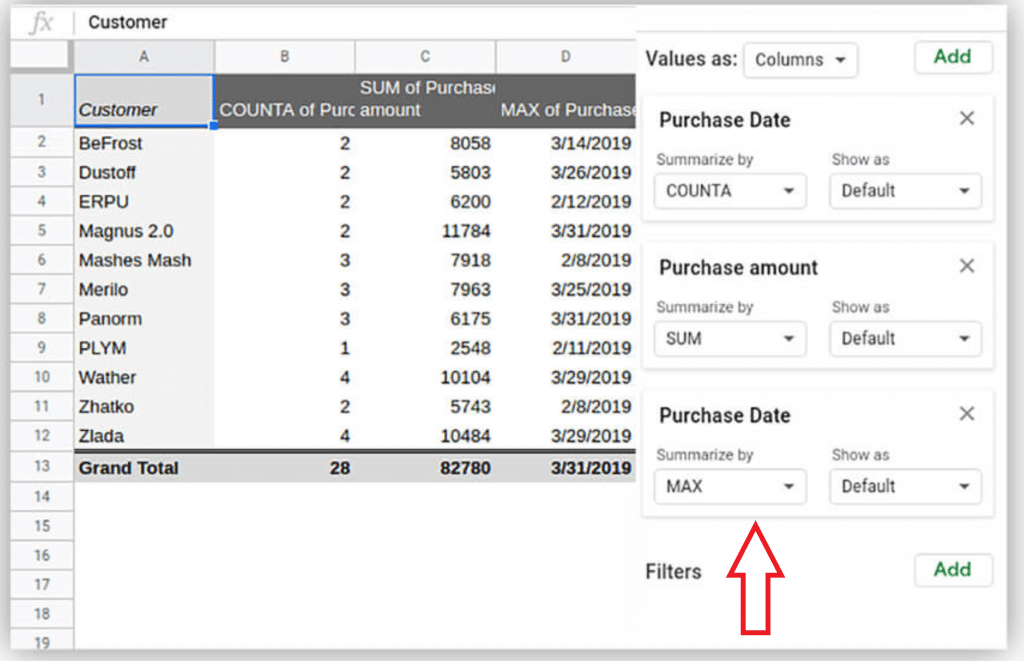The image size is (1024, 661).
Task: Remove the Purchase amount value field
Action: 966,266
